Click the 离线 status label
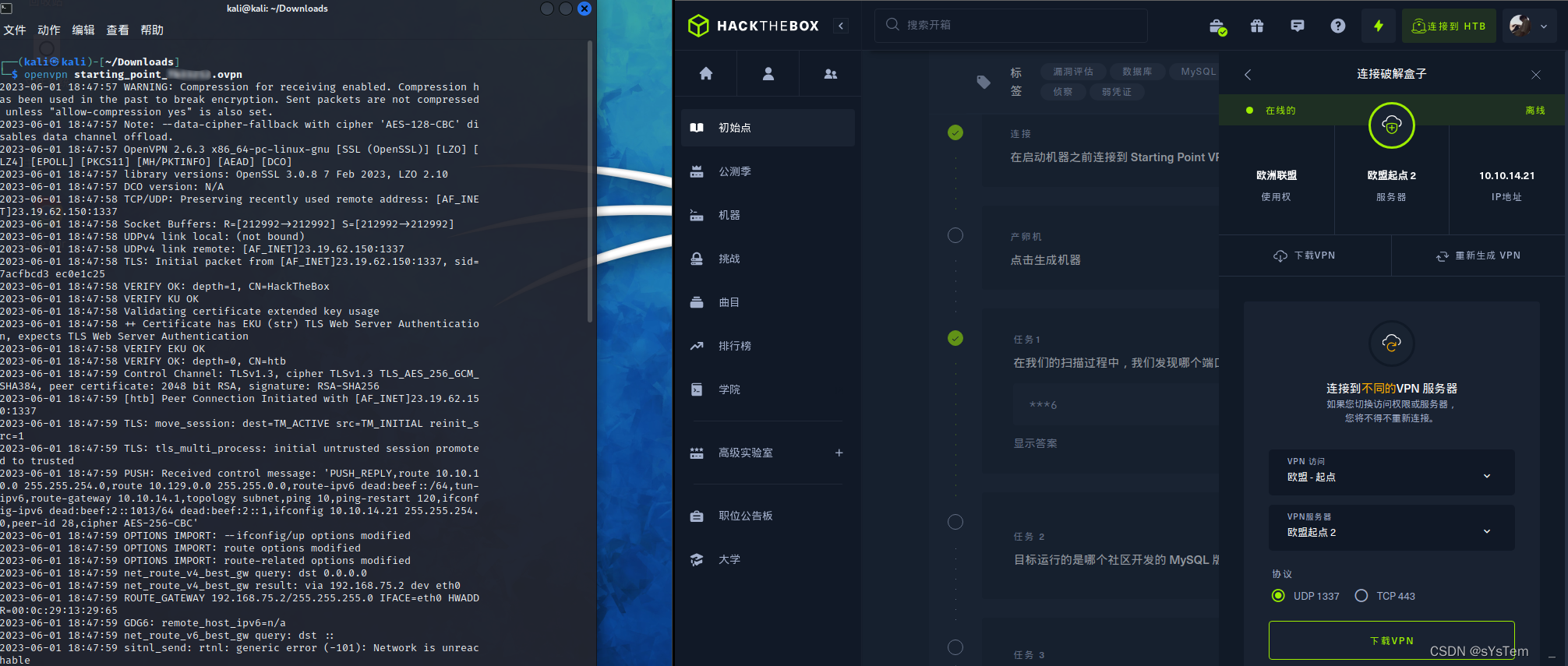Viewport: 1568px width, 666px height. point(1535,111)
